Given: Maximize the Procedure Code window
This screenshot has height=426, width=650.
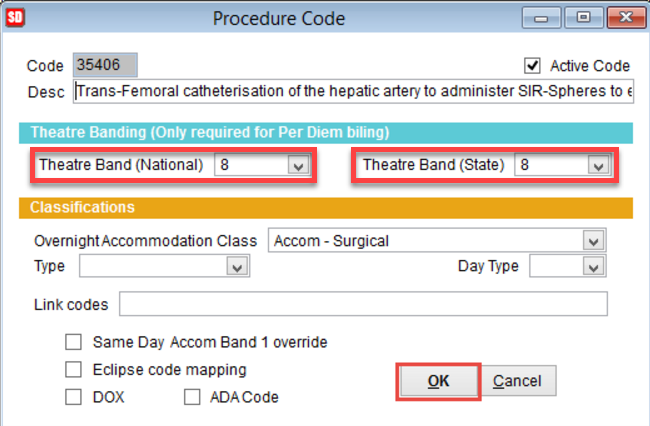Looking at the screenshot, I should [583, 17].
